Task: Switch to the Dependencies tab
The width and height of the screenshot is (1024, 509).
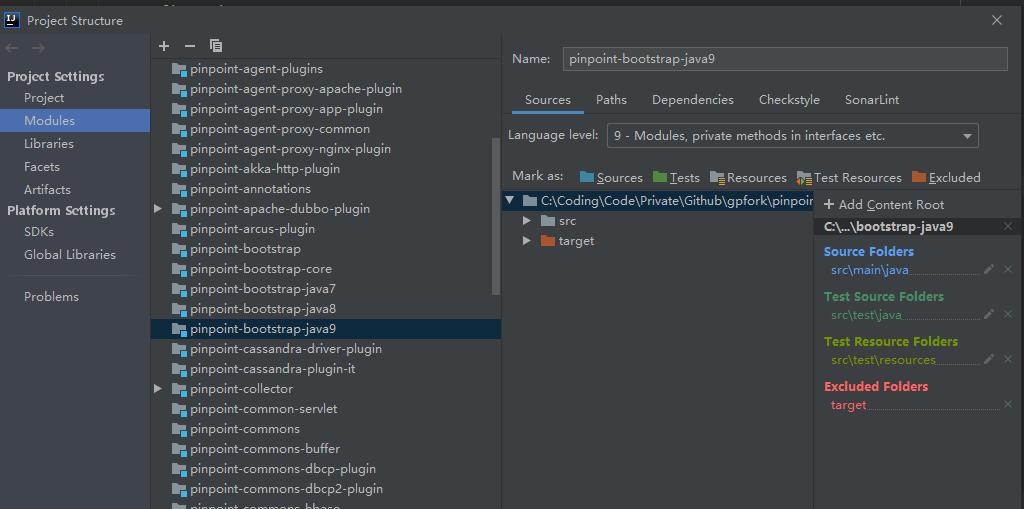Action: pyautogui.click(x=693, y=100)
